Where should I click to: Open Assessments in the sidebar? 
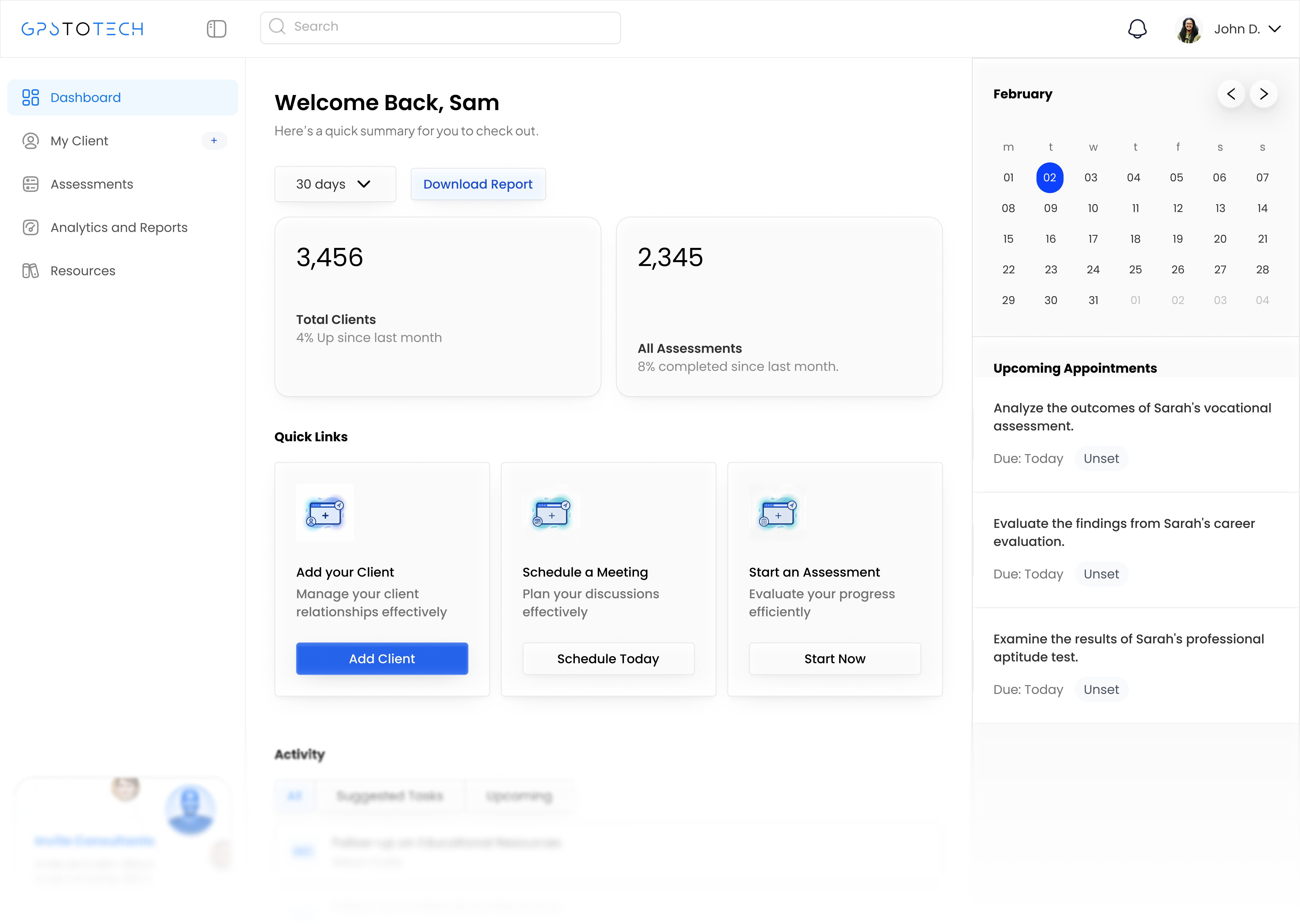(x=92, y=184)
